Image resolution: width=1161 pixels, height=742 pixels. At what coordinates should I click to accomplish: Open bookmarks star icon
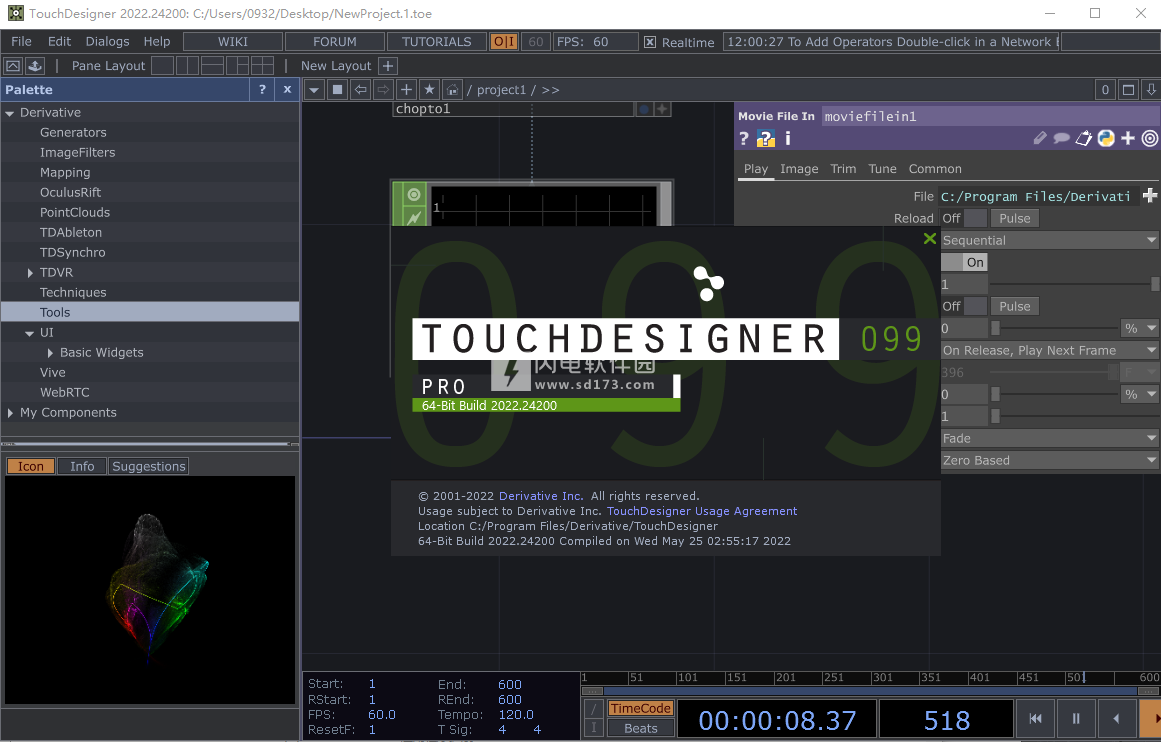429,90
